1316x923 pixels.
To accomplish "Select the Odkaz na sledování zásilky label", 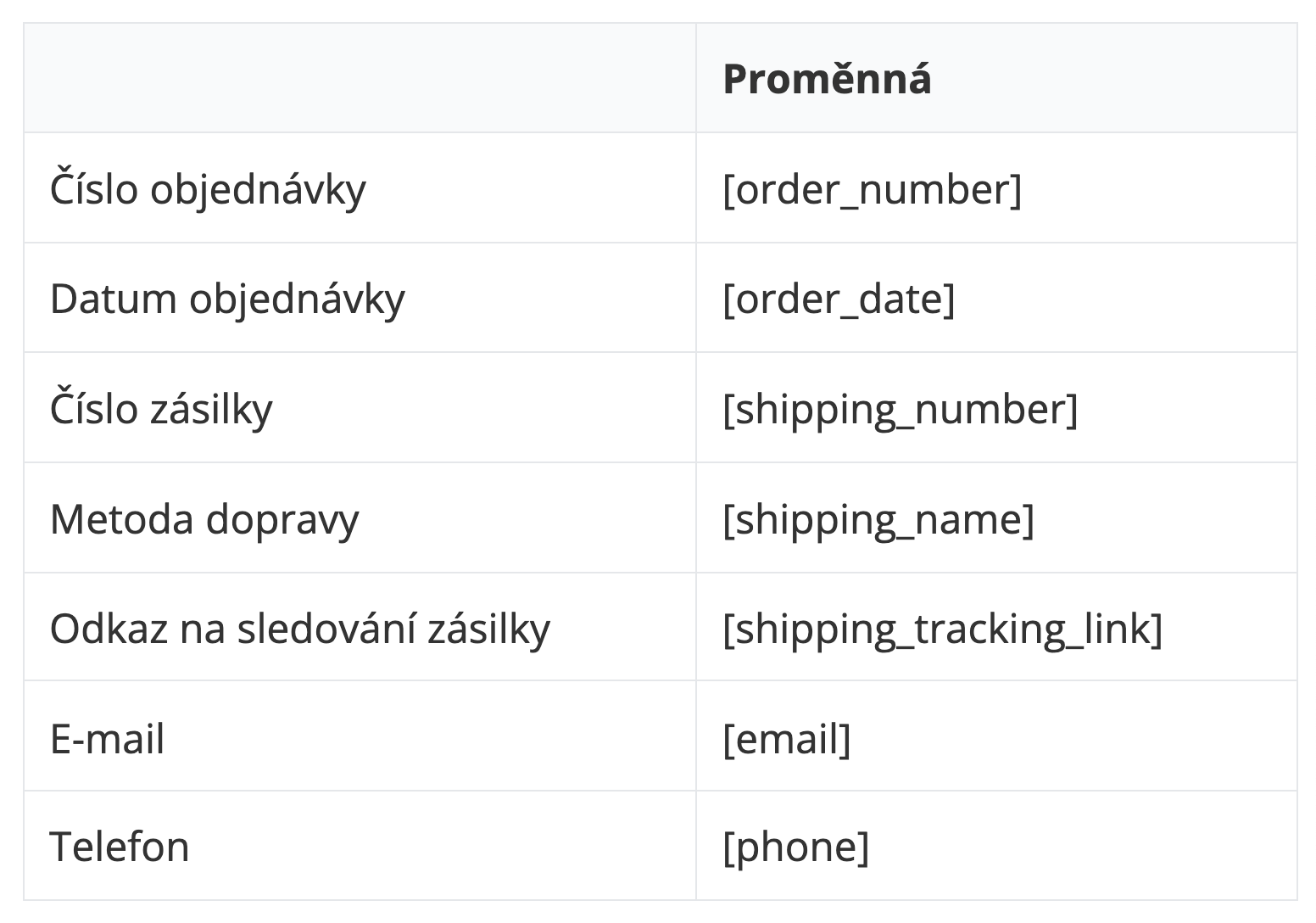I will (x=300, y=629).
